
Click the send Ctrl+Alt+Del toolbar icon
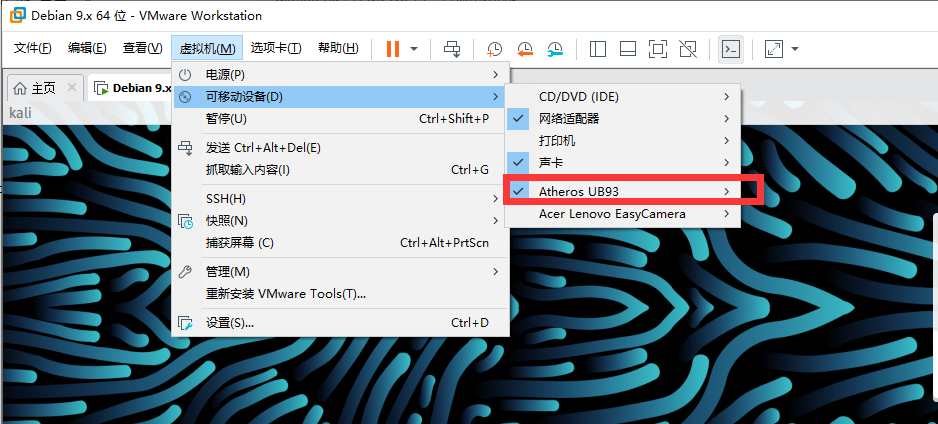click(452, 49)
